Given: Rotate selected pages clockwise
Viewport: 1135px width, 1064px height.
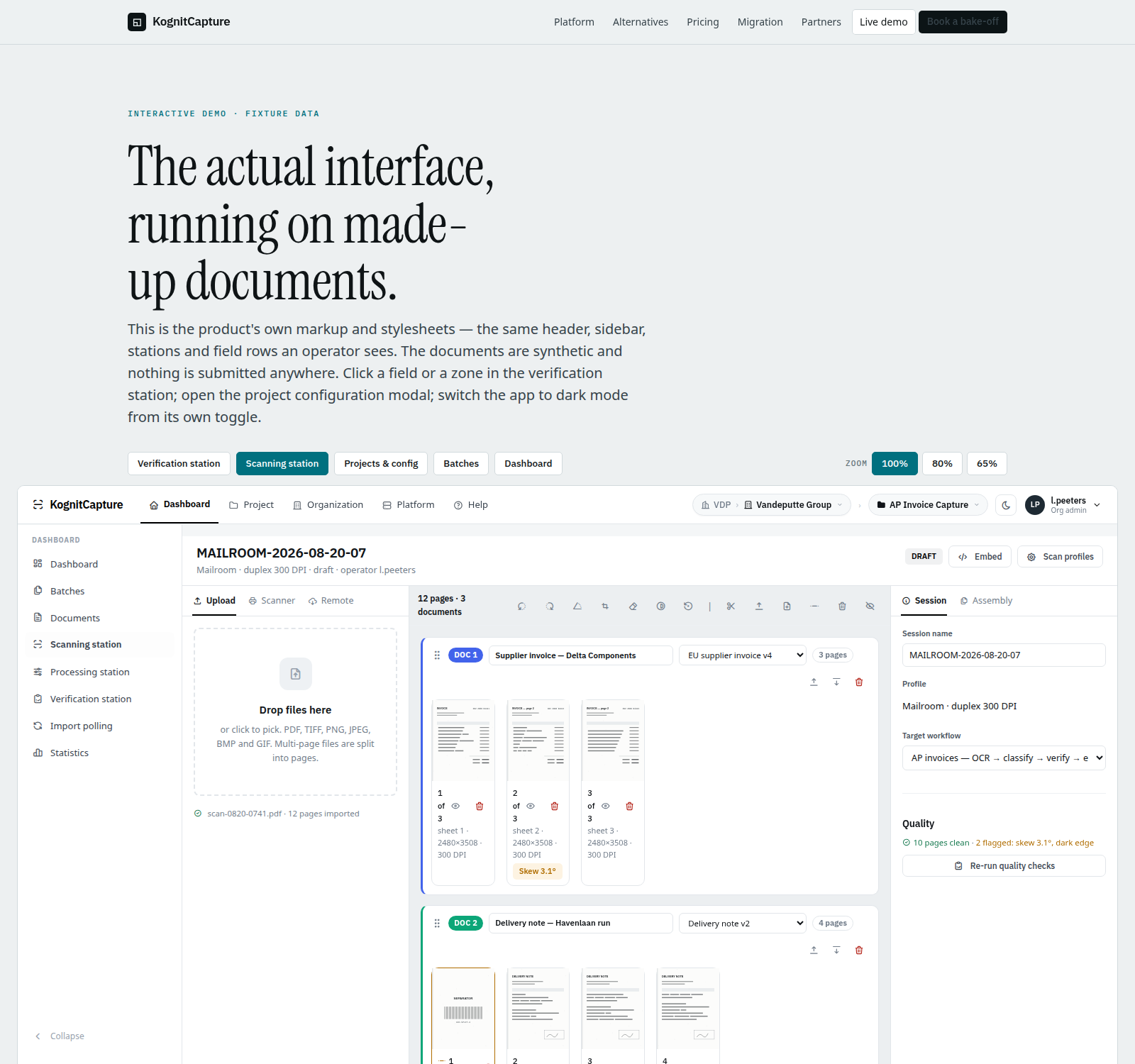Looking at the screenshot, I should pyautogui.click(x=550, y=606).
